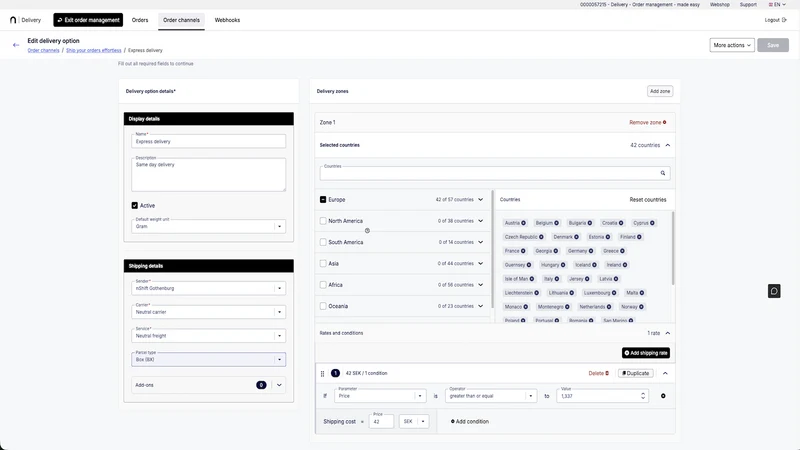The image size is (800, 450).
Task: Open More actions menu
Action: pyautogui.click(x=732, y=45)
